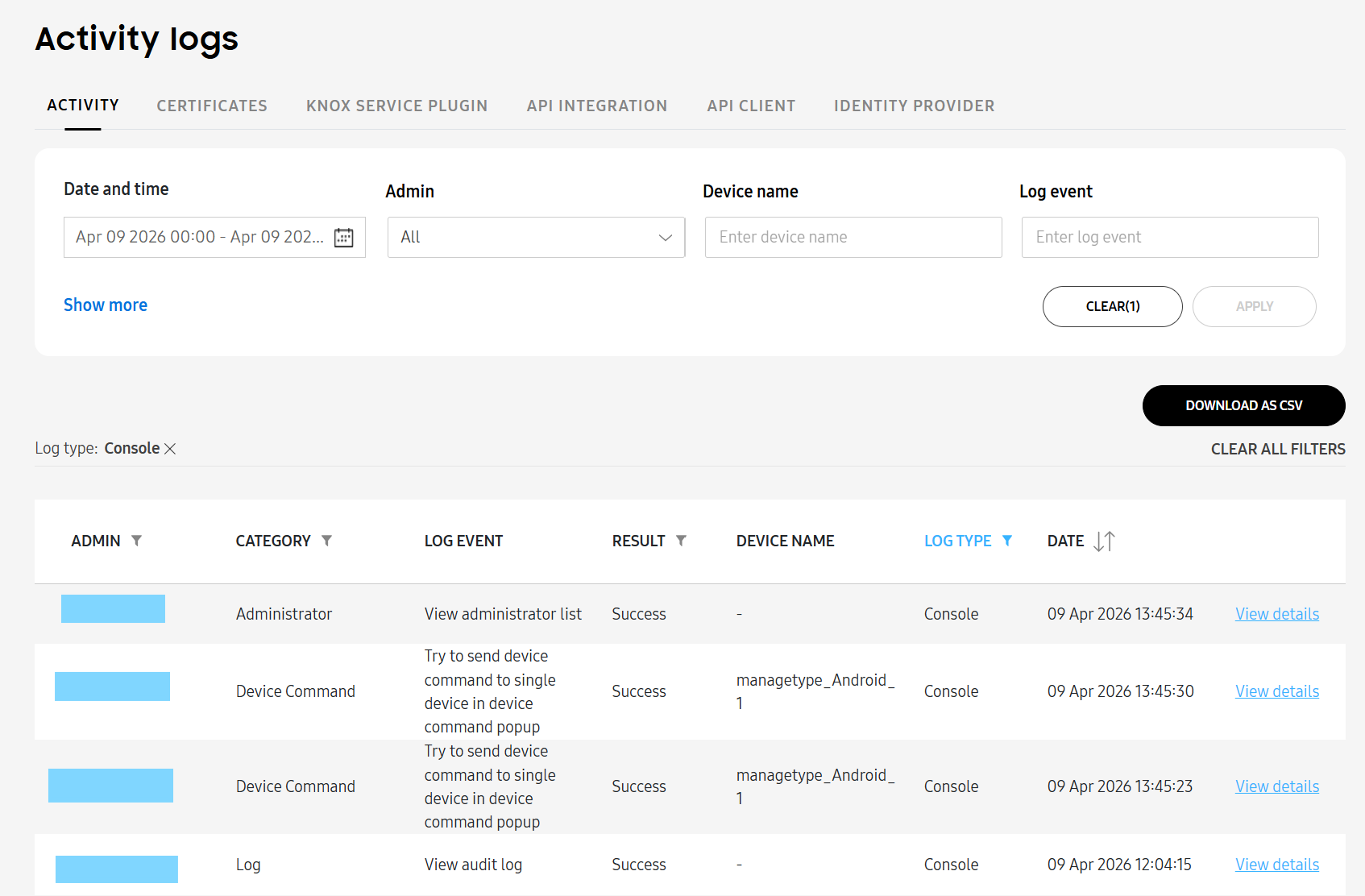Click the Result column filter icon
The image size is (1365, 896).
click(x=681, y=541)
